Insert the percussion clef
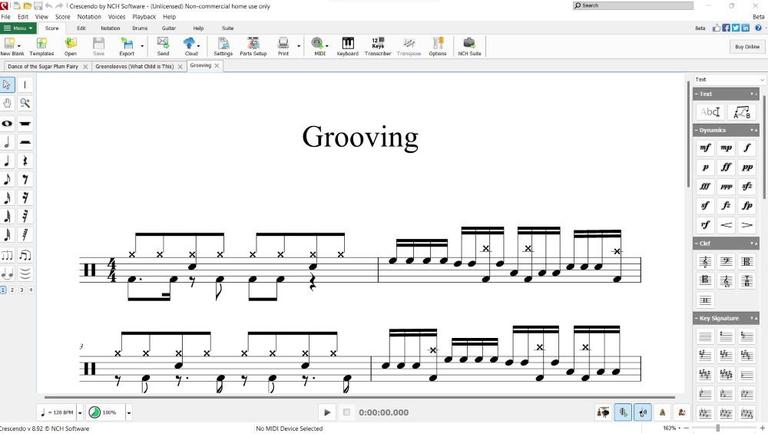 click(705, 300)
